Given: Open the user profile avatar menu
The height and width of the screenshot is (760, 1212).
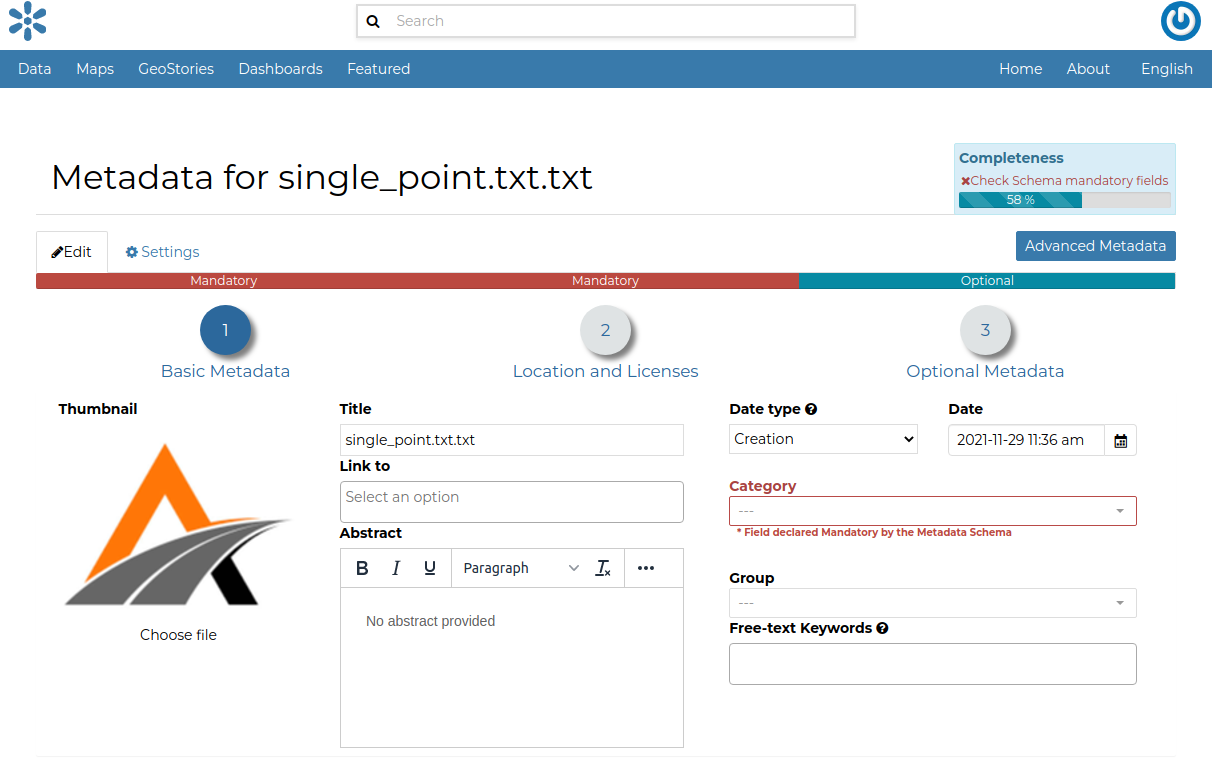Looking at the screenshot, I should point(1180,21).
